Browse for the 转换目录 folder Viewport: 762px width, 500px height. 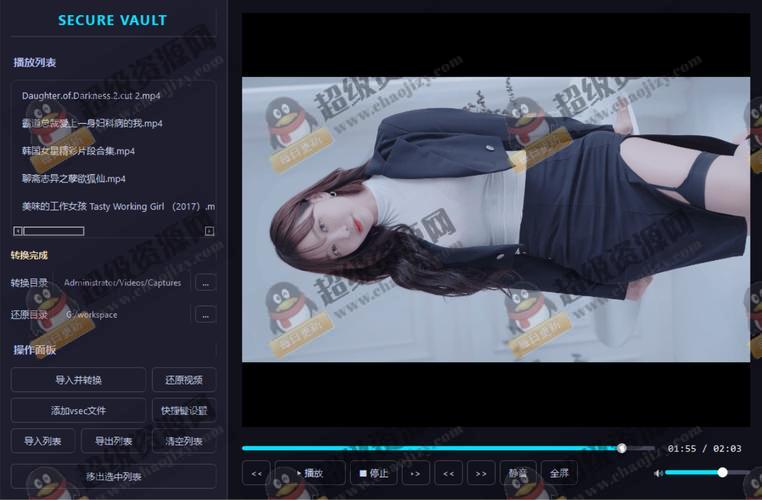click(x=206, y=283)
